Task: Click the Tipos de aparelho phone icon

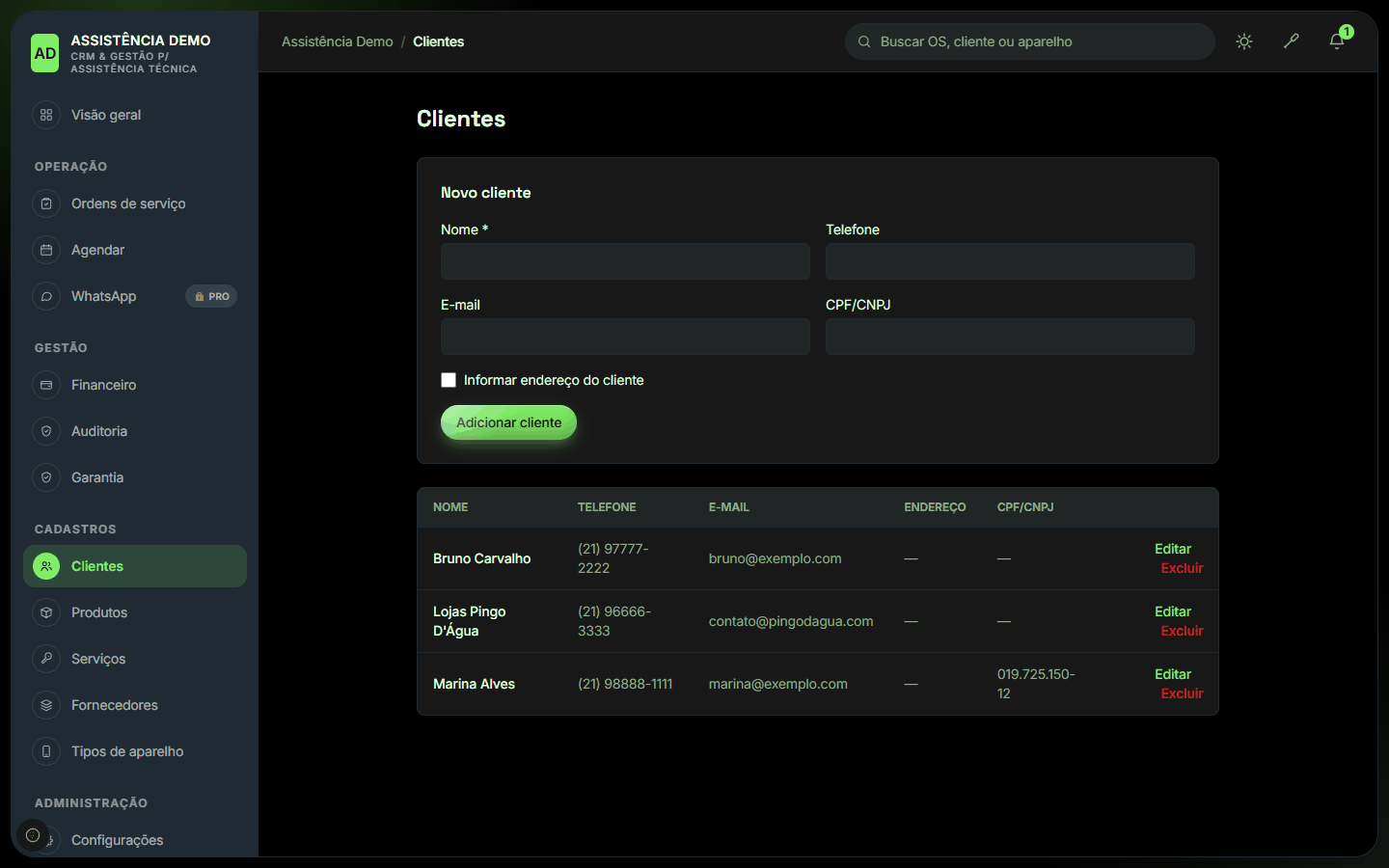Action: [46, 751]
